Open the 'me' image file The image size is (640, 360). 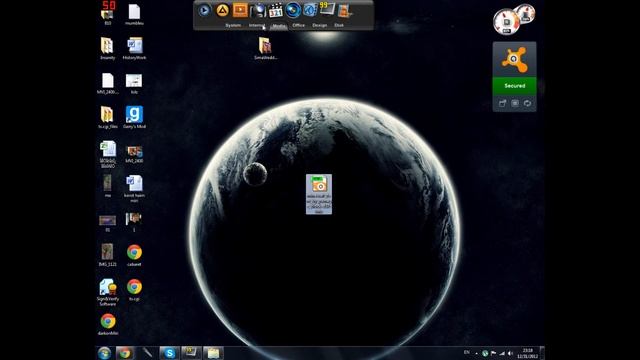tap(107, 187)
